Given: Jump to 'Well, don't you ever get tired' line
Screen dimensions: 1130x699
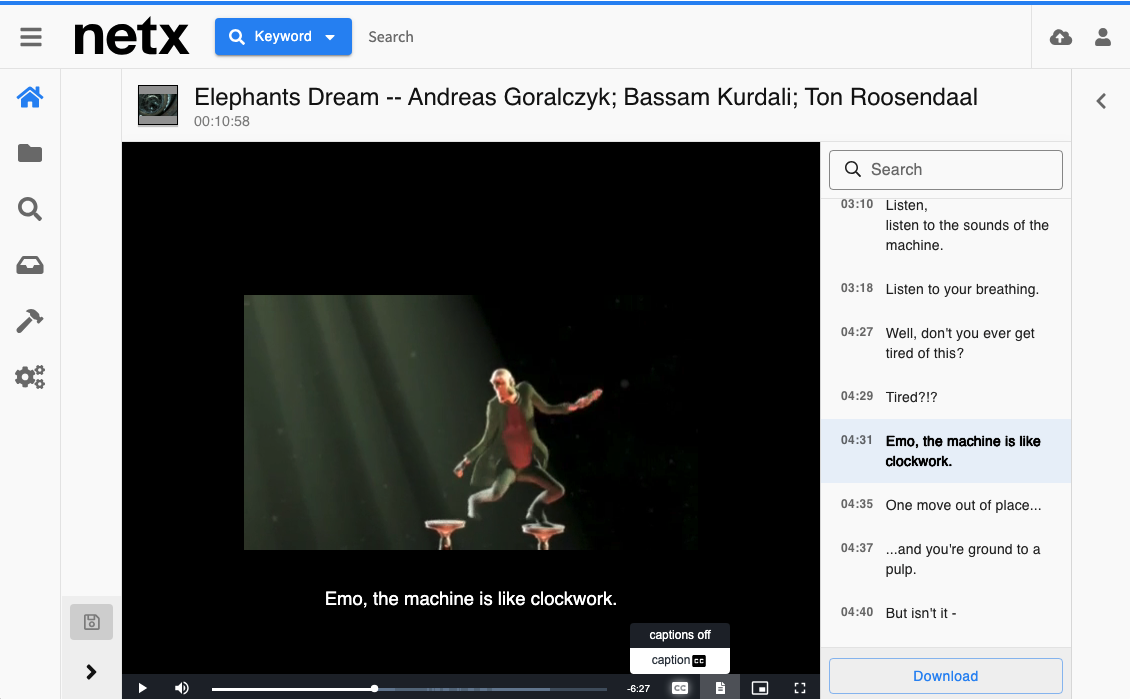Looking at the screenshot, I should click(x=946, y=343).
